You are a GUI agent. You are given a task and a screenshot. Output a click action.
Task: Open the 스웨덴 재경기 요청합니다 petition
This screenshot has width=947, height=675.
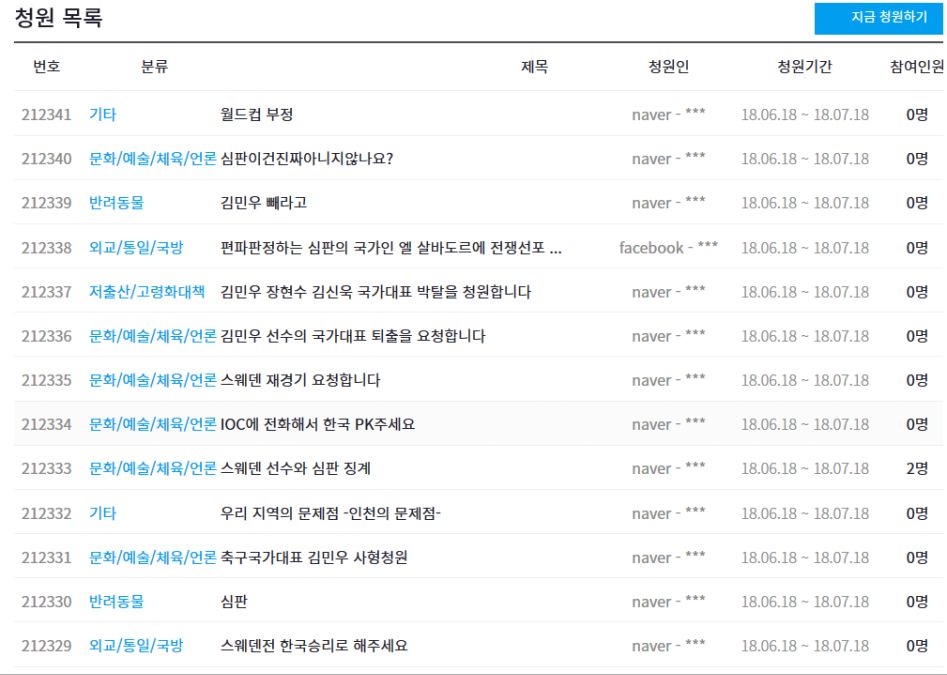(300, 380)
